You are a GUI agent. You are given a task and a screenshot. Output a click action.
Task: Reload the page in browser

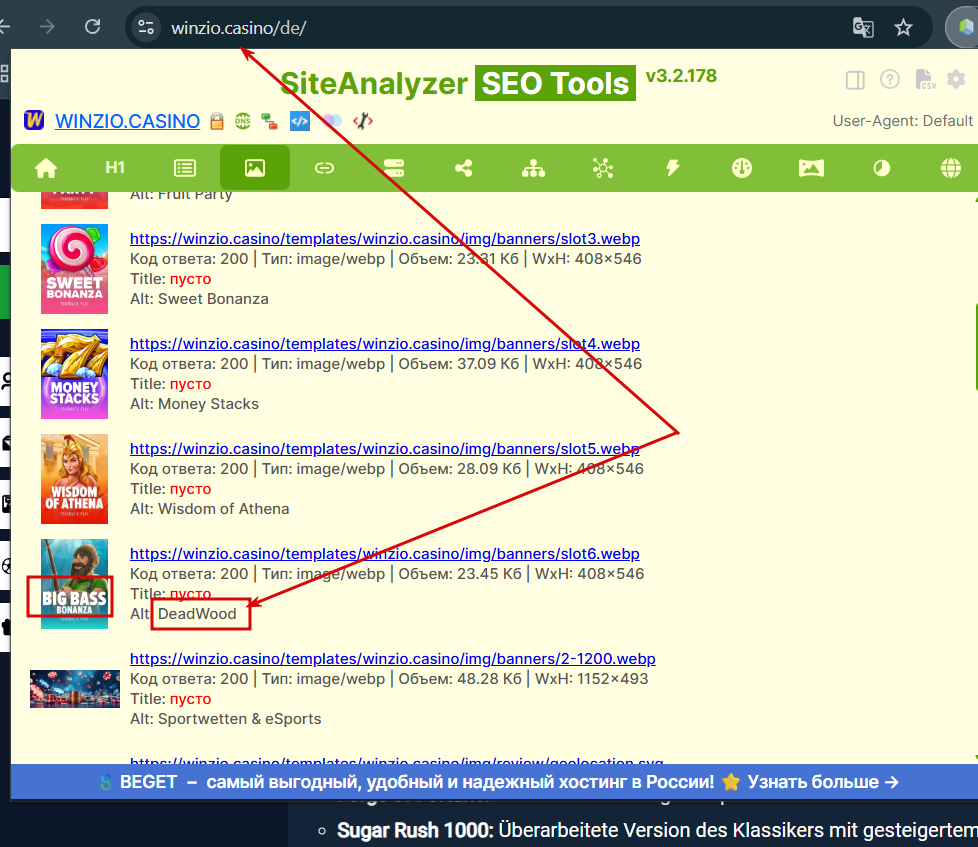pos(92,27)
